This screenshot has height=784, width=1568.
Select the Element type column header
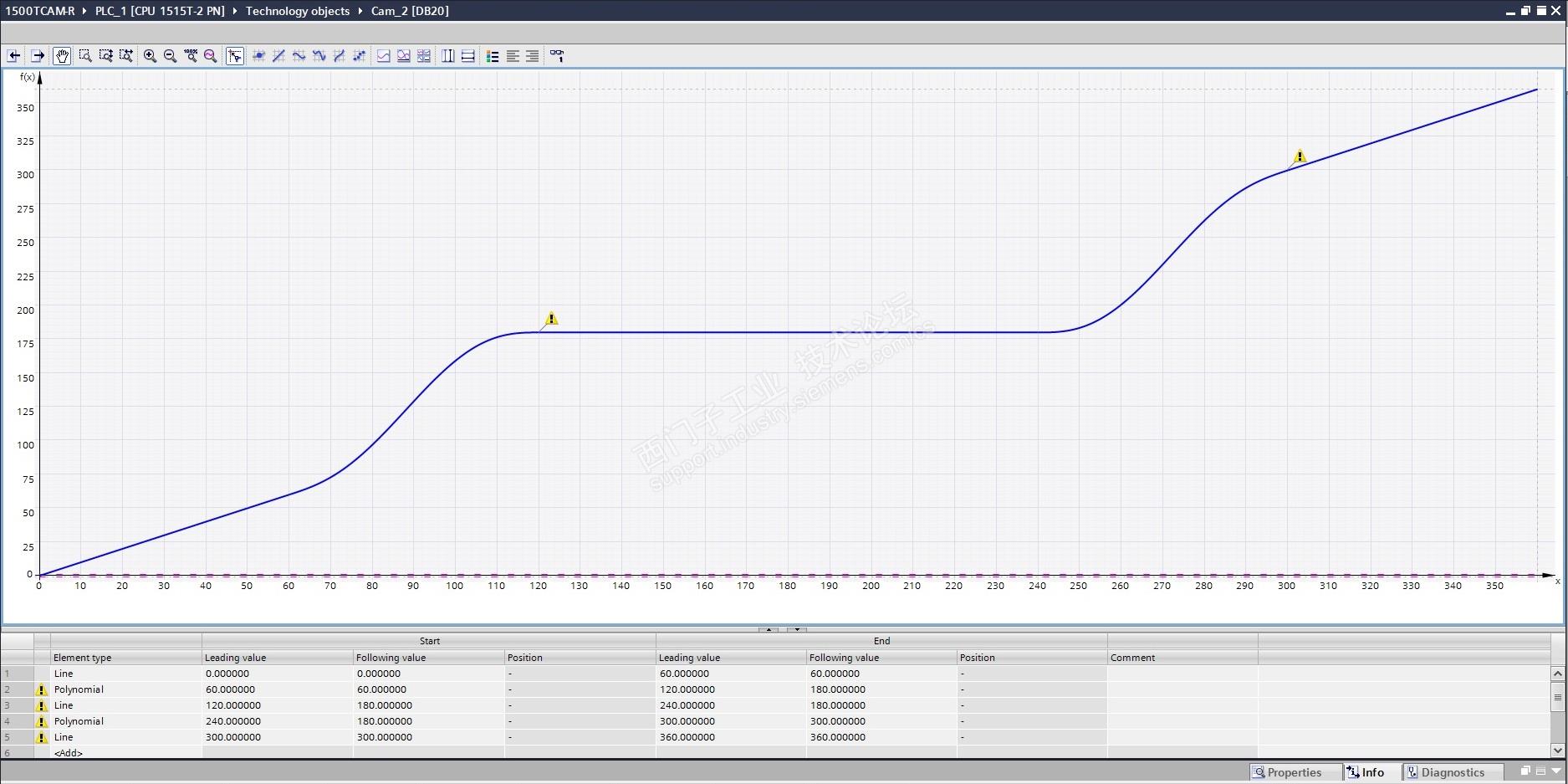(x=125, y=658)
